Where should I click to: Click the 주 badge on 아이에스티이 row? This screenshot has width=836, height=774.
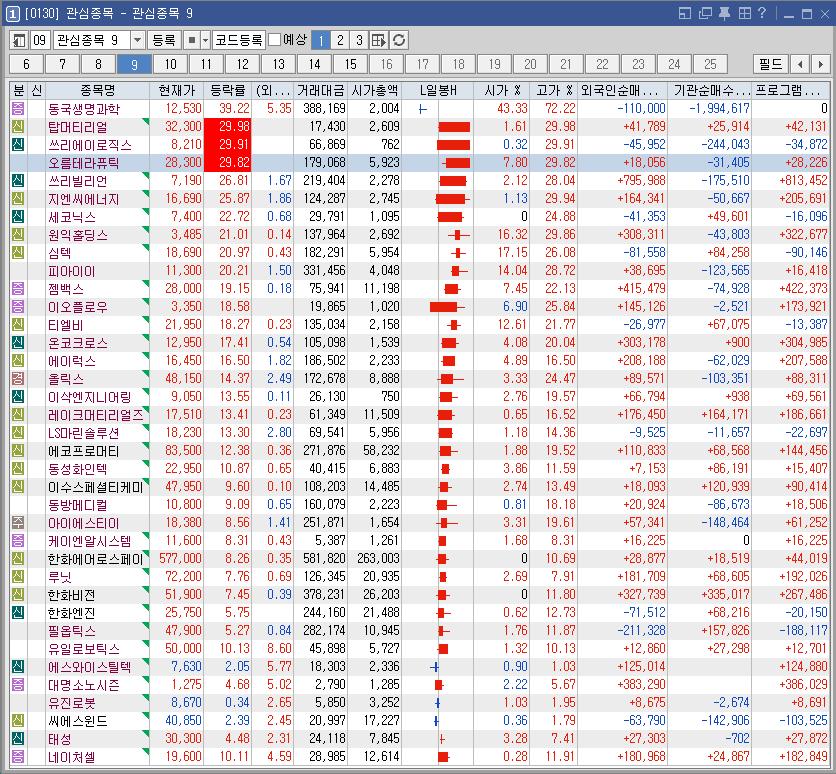pos(18,522)
